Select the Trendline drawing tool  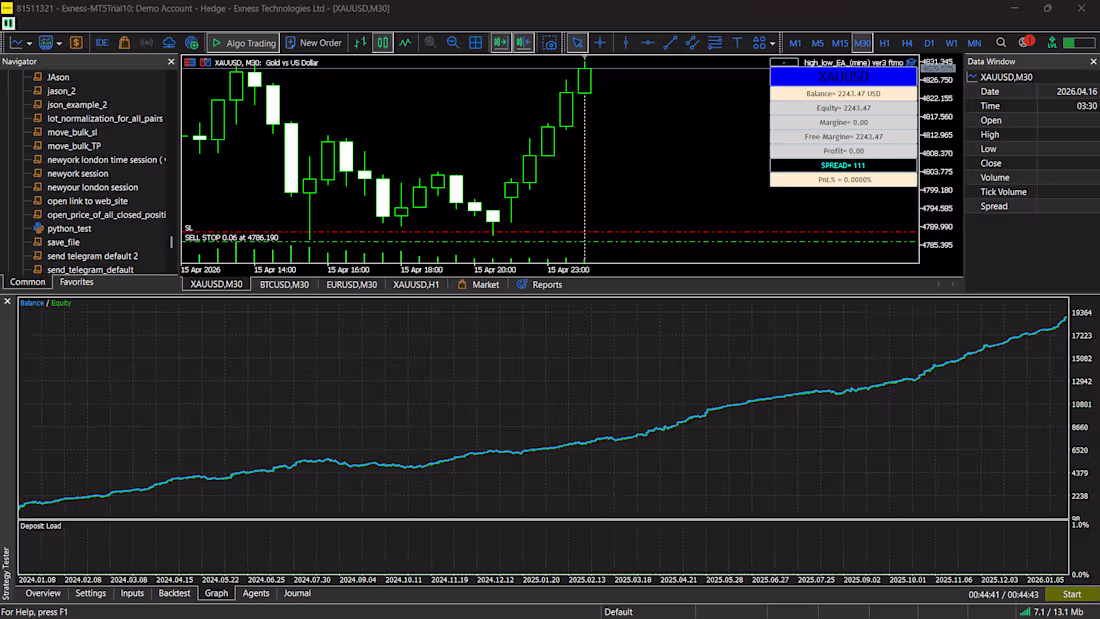[x=670, y=43]
